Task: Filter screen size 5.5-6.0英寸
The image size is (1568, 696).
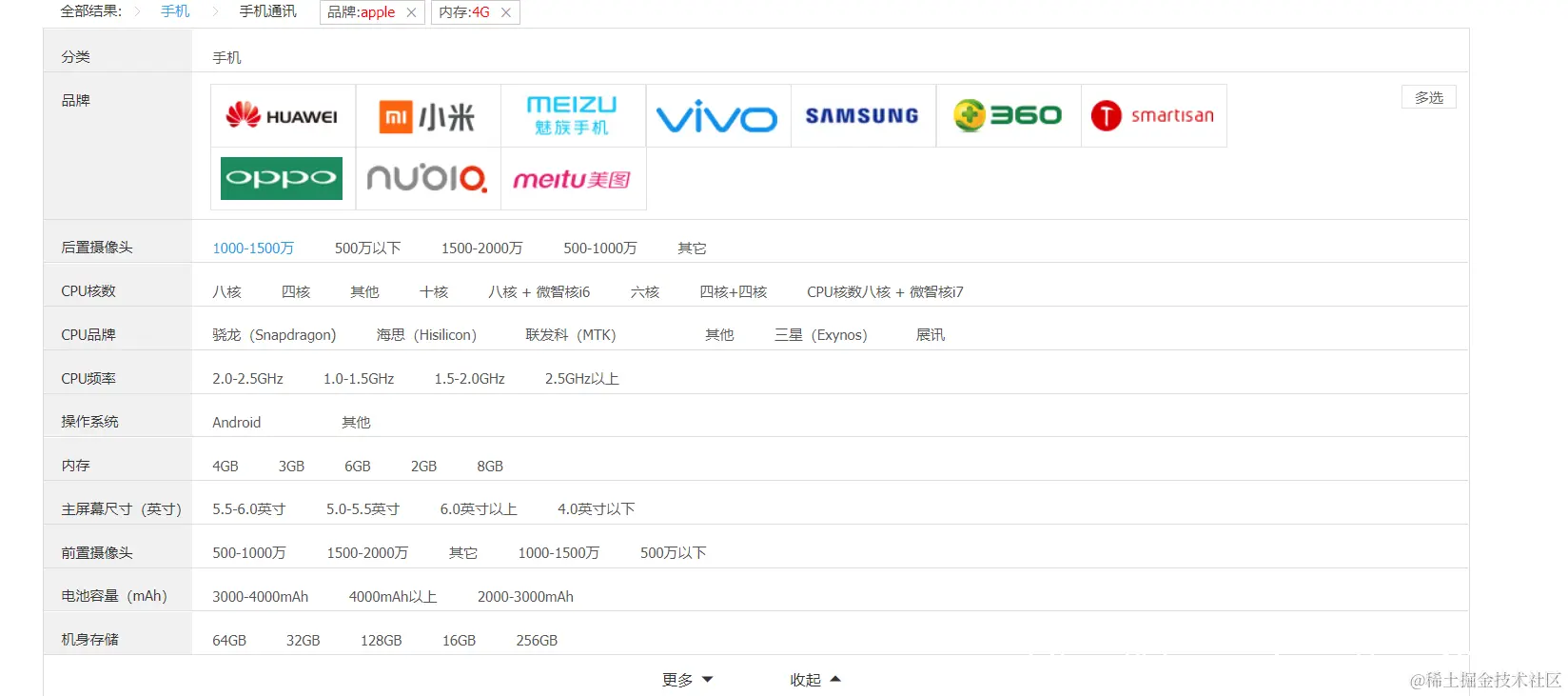Action: [x=249, y=509]
